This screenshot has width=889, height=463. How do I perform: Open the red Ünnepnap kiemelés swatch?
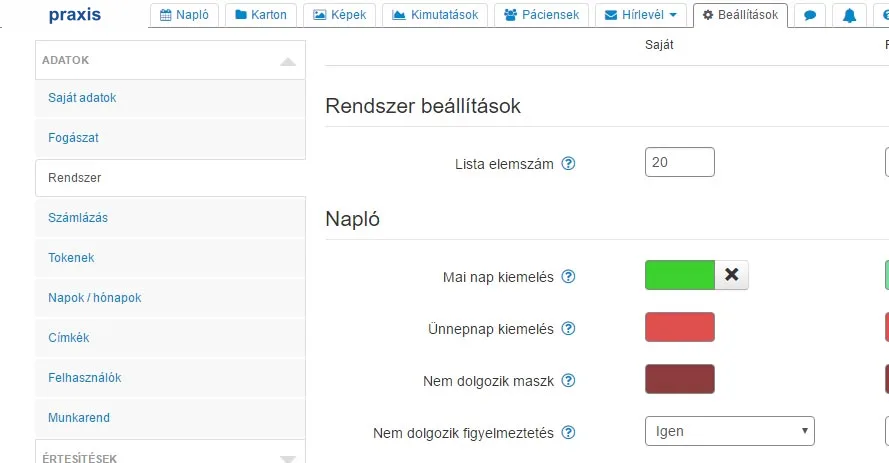point(680,327)
